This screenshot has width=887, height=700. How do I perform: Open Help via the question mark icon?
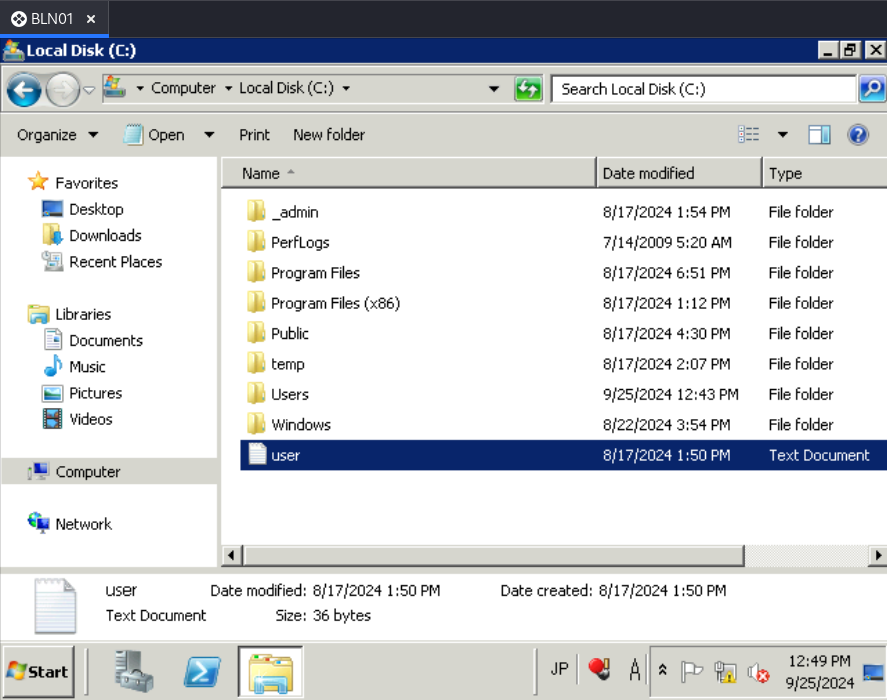coord(858,135)
